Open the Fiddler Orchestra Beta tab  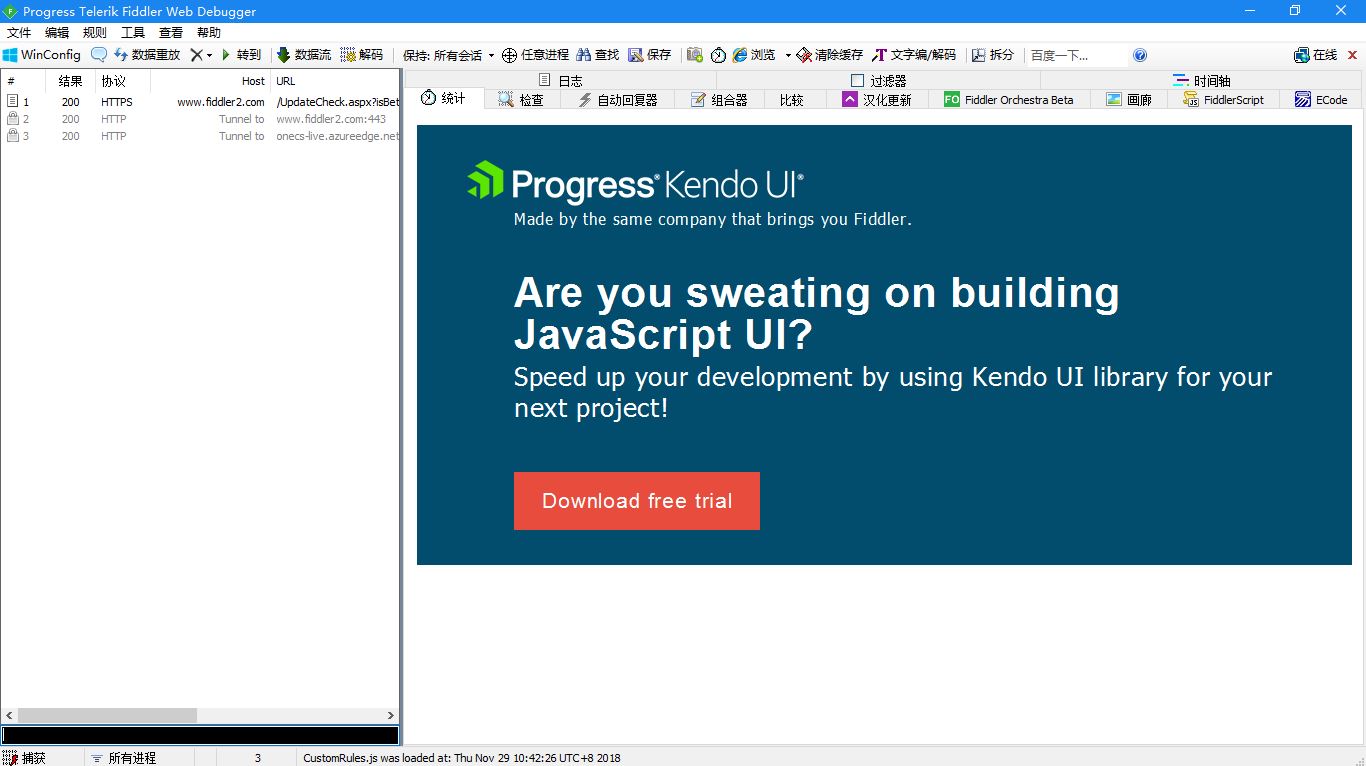[x=1009, y=99]
